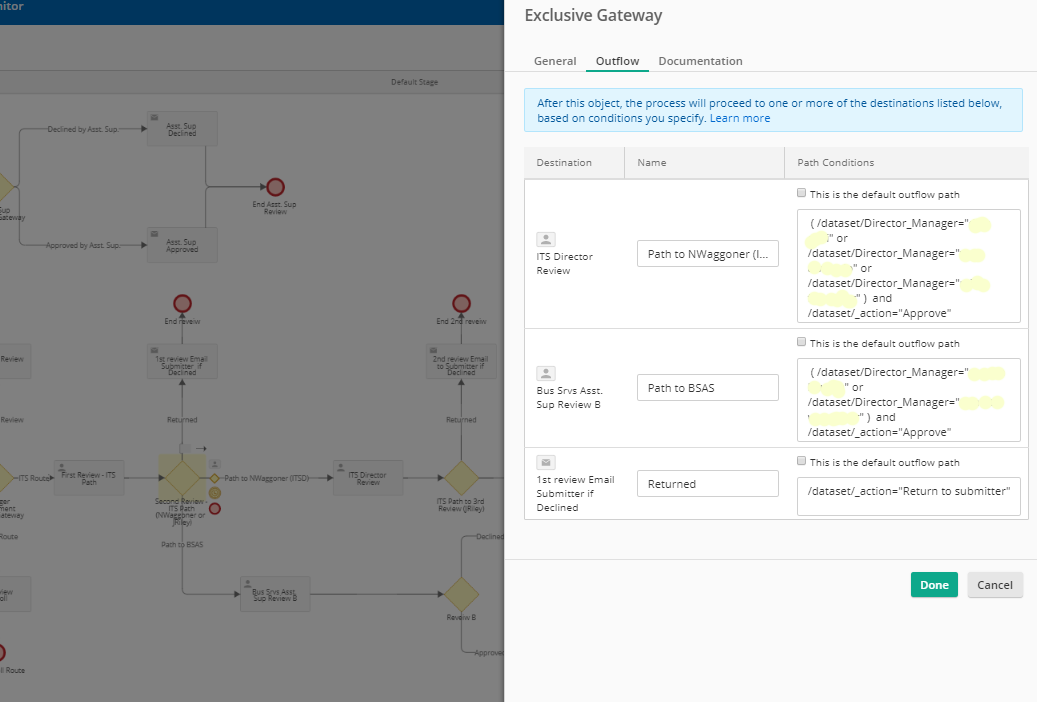Switch to the General tab
1037x702 pixels.
pos(555,61)
